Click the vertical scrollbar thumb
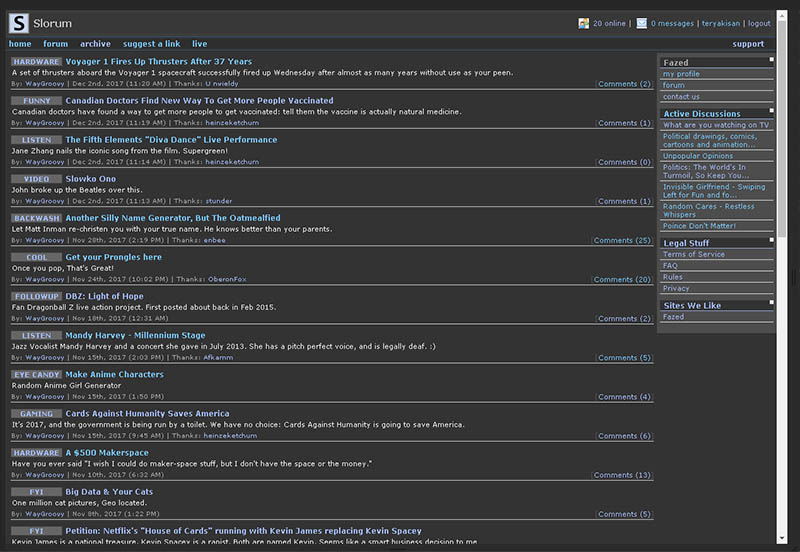The height and width of the screenshot is (552, 800). pos(782,130)
